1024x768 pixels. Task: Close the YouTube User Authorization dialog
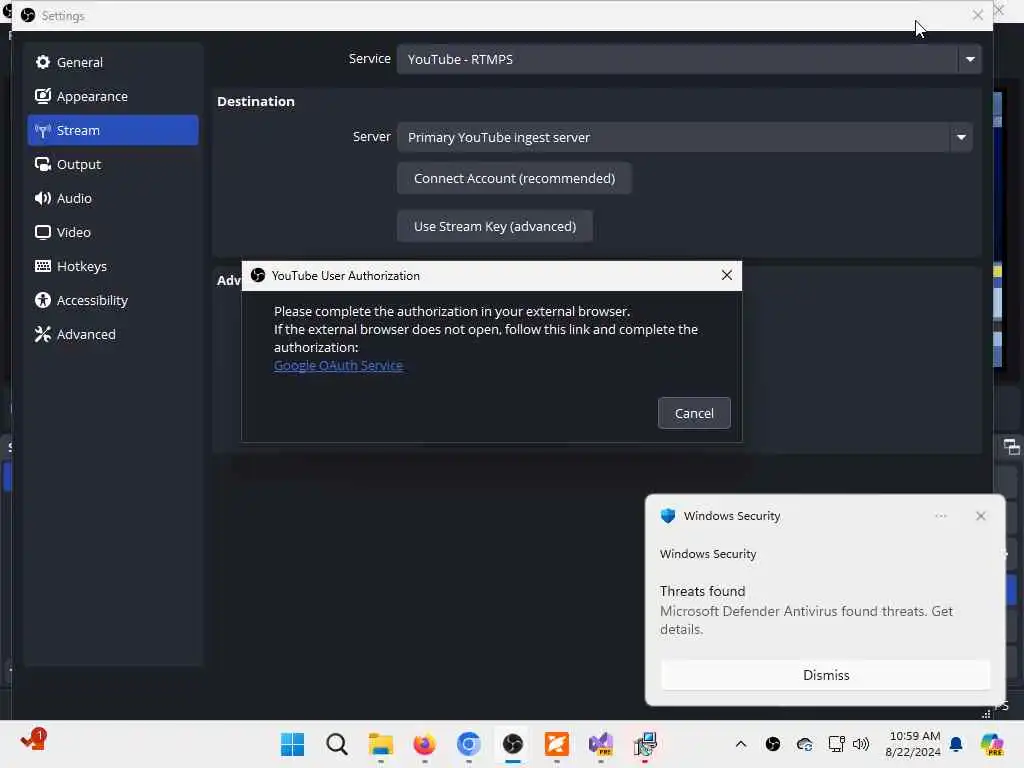(726, 275)
